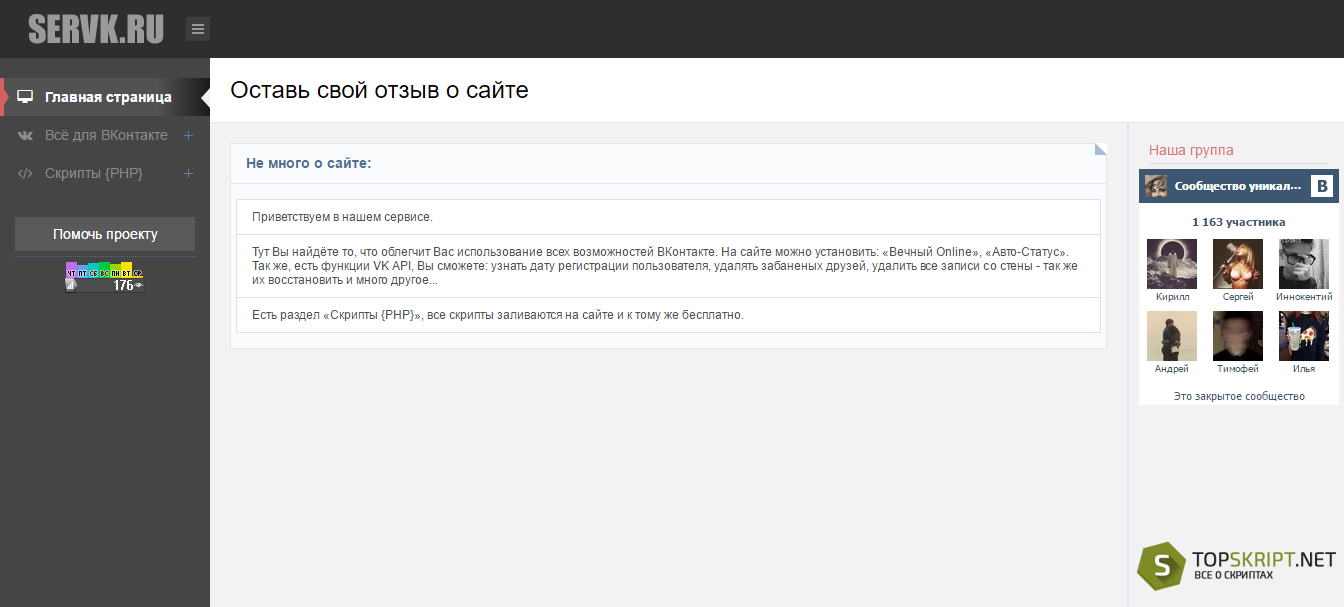Open the Всё для ВКонтакте menu
The height and width of the screenshot is (607, 1344).
105,135
